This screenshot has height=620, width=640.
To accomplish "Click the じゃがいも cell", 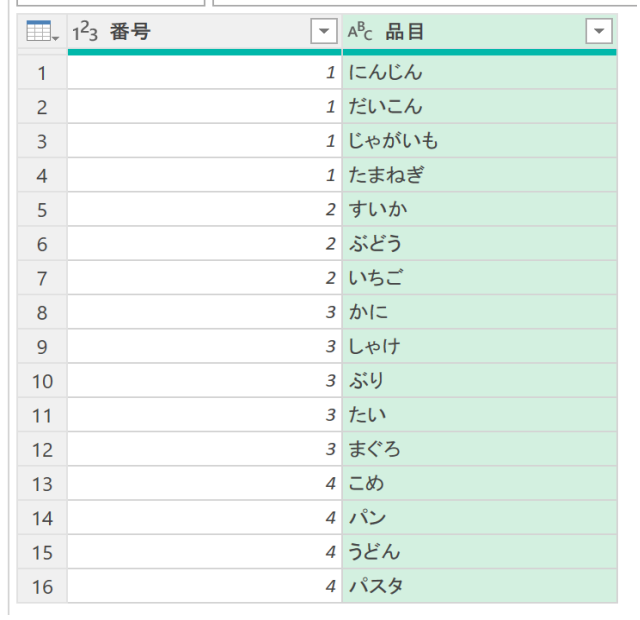I will 393,141.
